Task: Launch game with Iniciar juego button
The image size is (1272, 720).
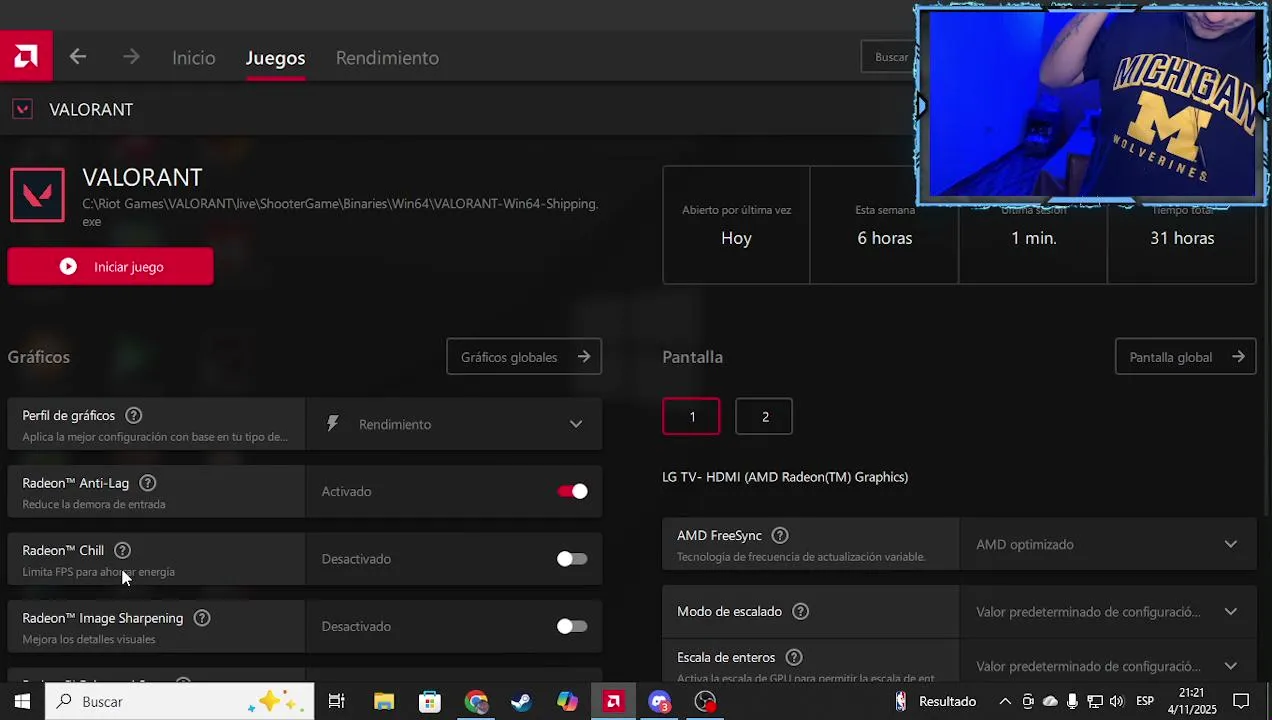Action: pos(110,266)
